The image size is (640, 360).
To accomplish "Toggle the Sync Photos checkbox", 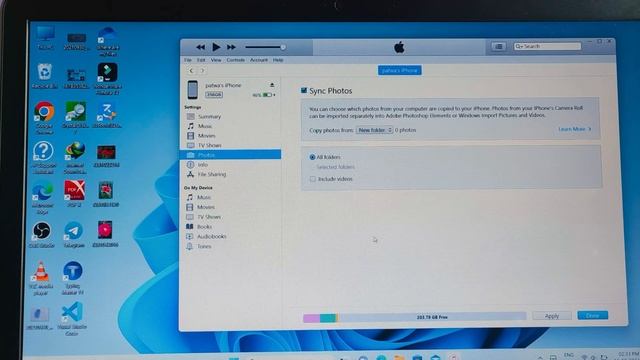I will pyautogui.click(x=304, y=91).
